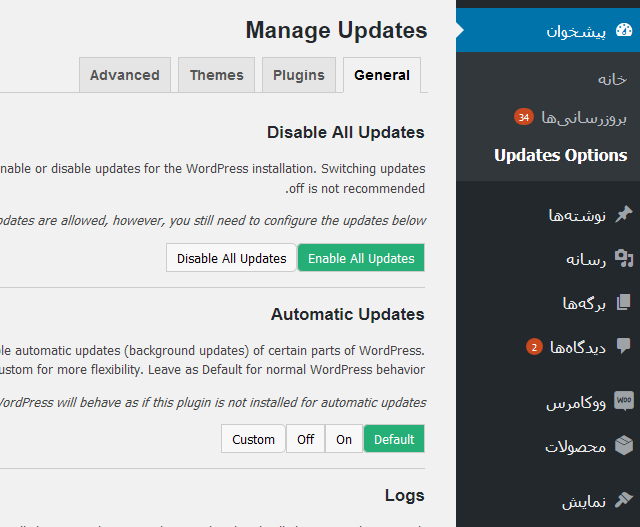
Task: Open the Themes tab
Action: [x=216, y=75]
